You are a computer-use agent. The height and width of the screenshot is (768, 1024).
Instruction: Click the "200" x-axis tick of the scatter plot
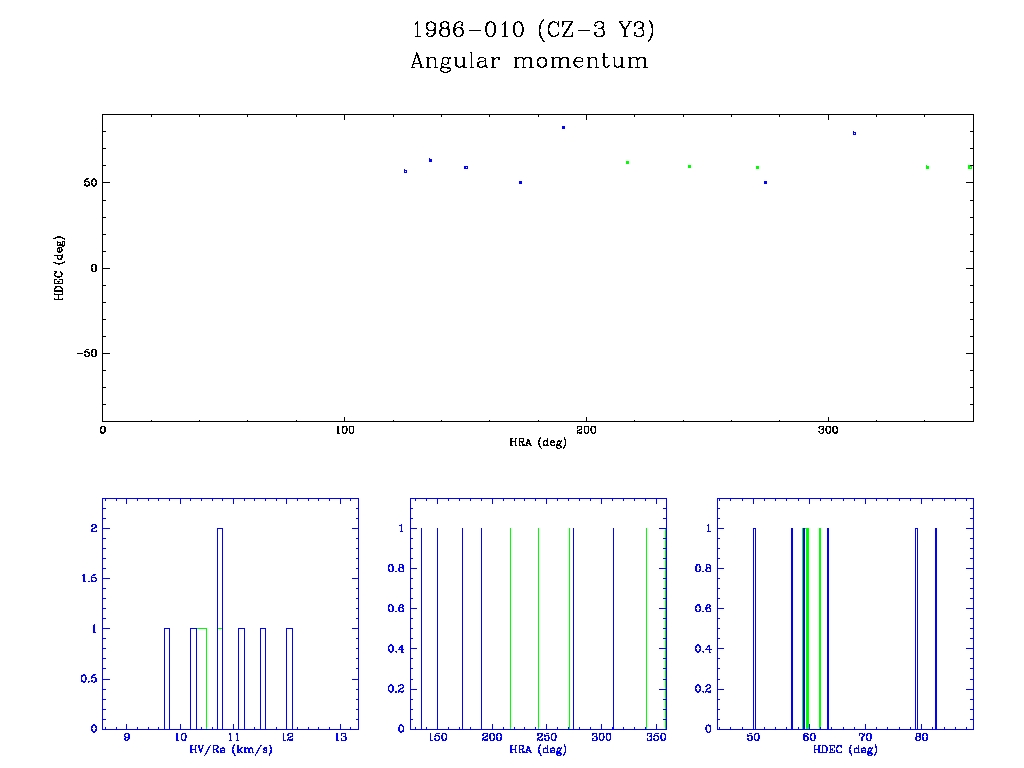coord(586,430)
